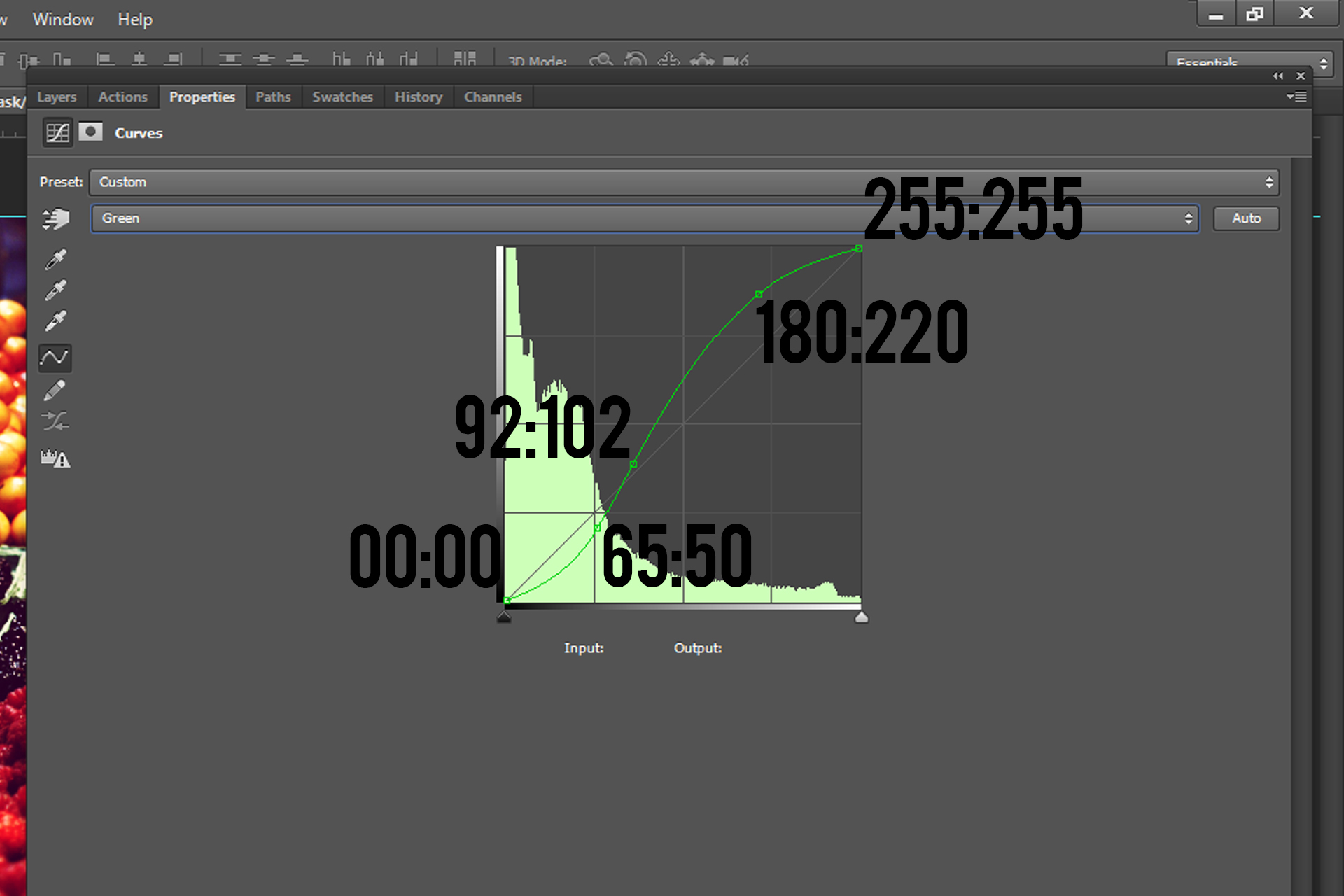Switch to the History tab
This screenshot has width=1344, height=896.
tap(418, 97)
